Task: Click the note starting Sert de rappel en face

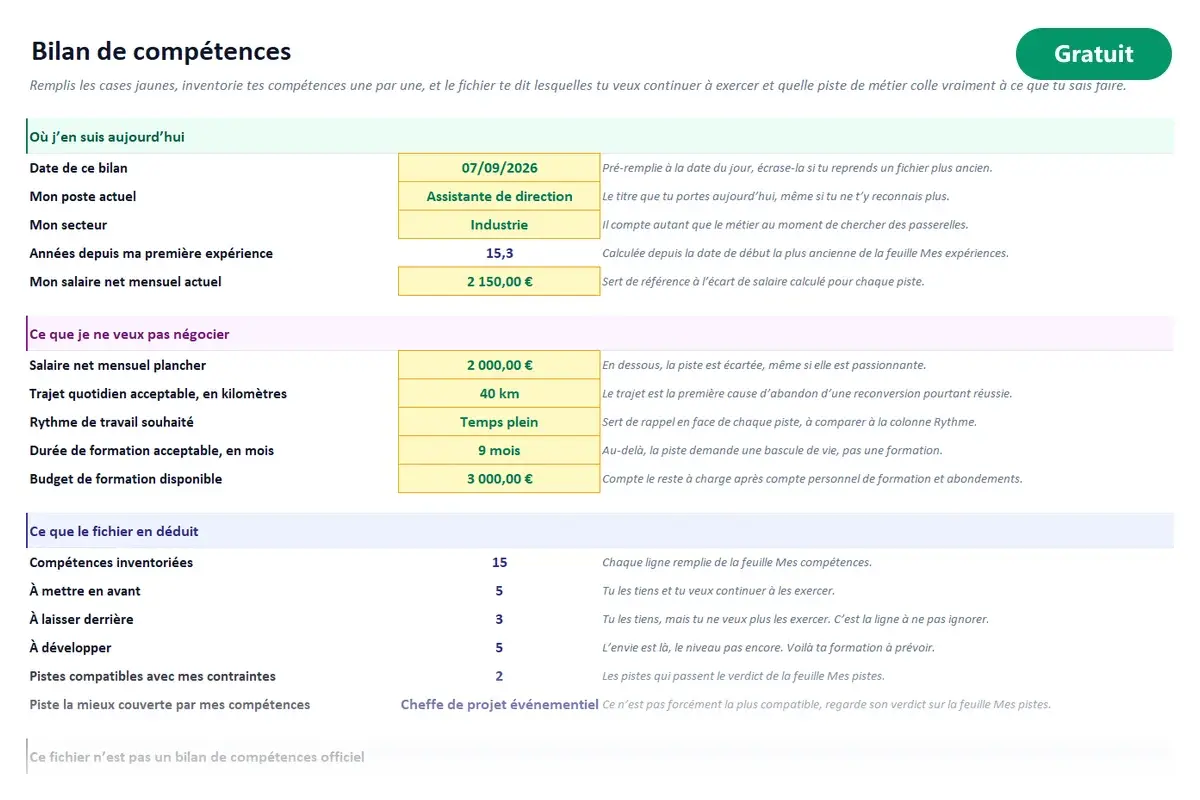Action: 789,422
